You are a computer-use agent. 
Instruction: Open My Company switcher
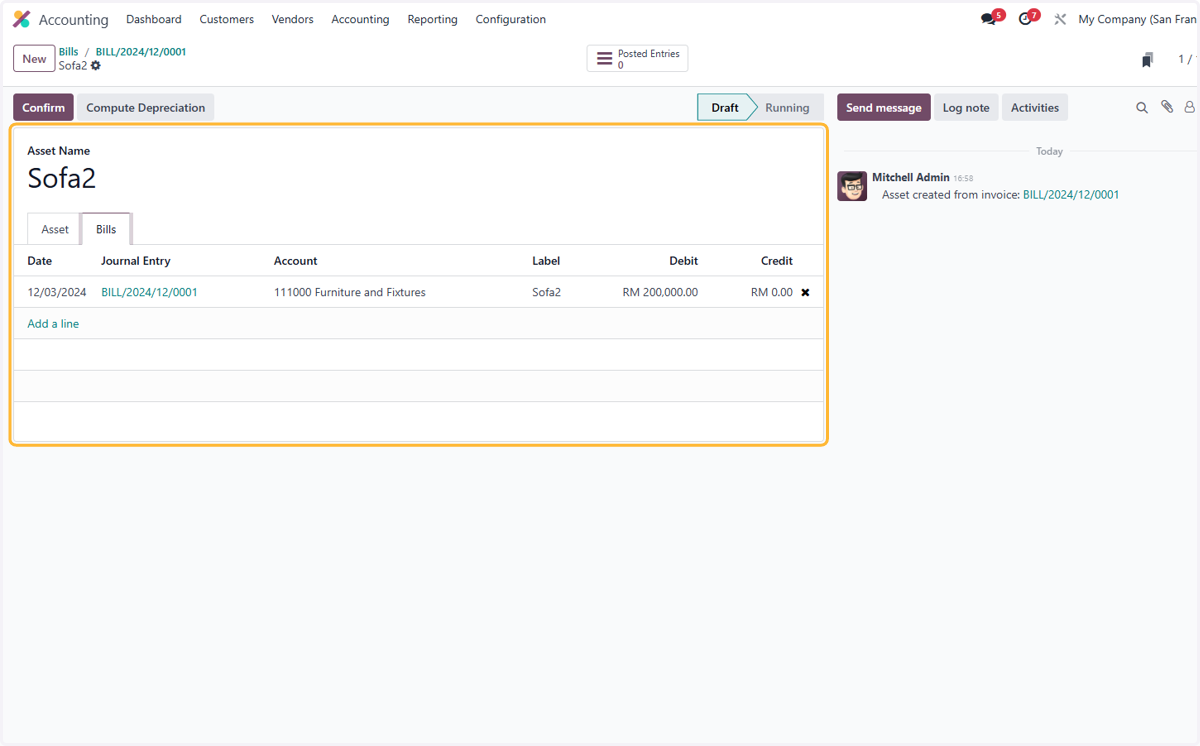(1137, 19)
